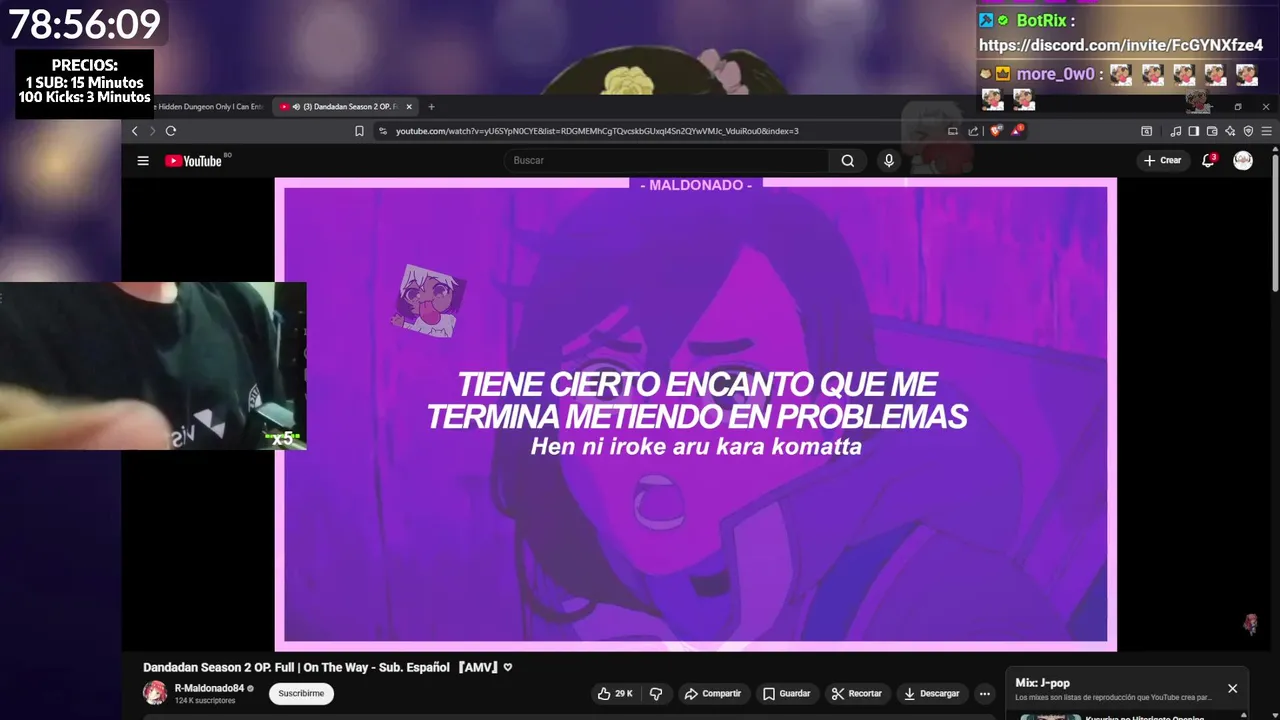Click the video title Dandadan Season 2 OP
The width and height of the screenshot is (1280, 720).
[x=327, y=667]
